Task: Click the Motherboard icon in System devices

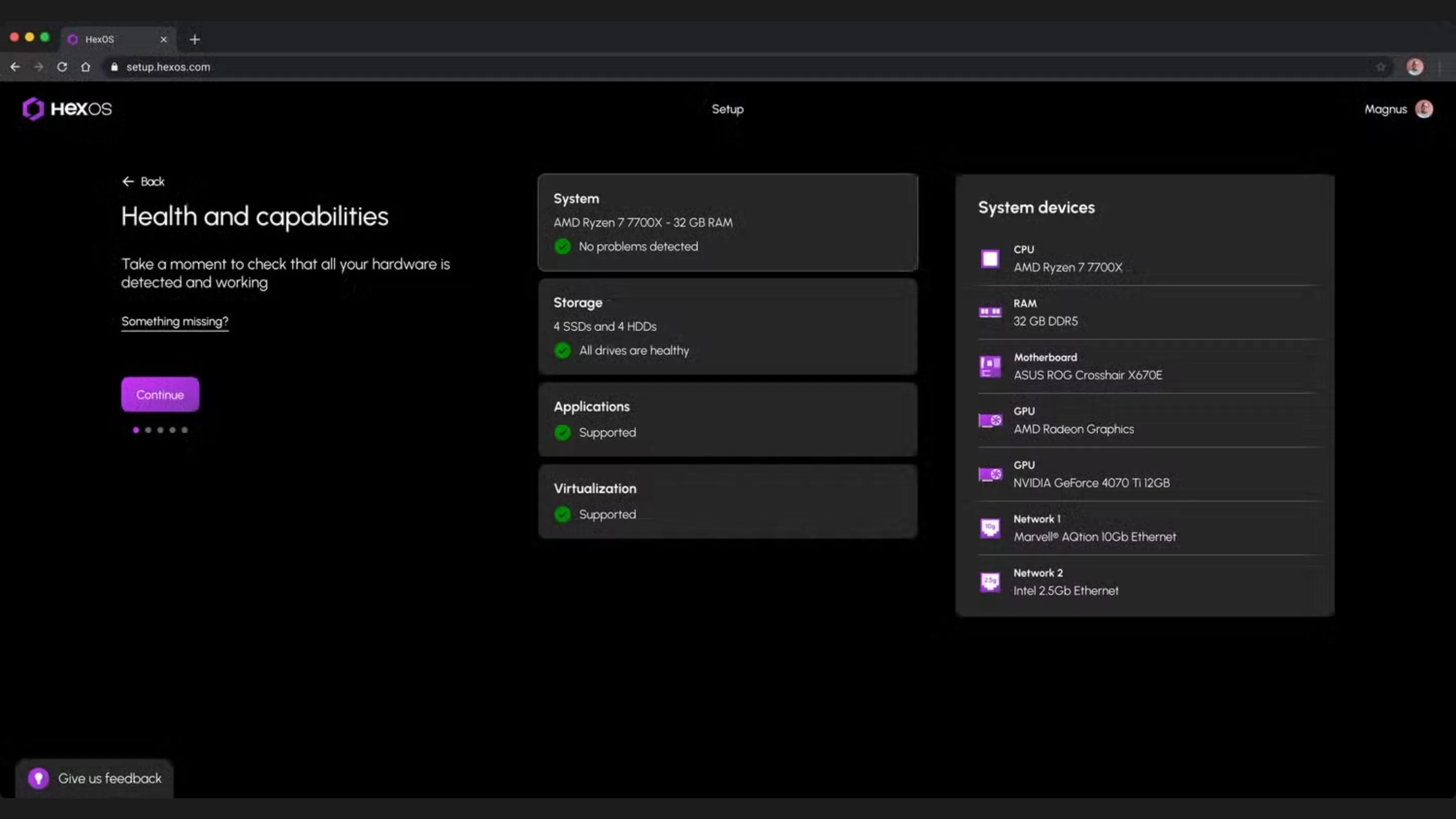Action: [x=990, y=366]
